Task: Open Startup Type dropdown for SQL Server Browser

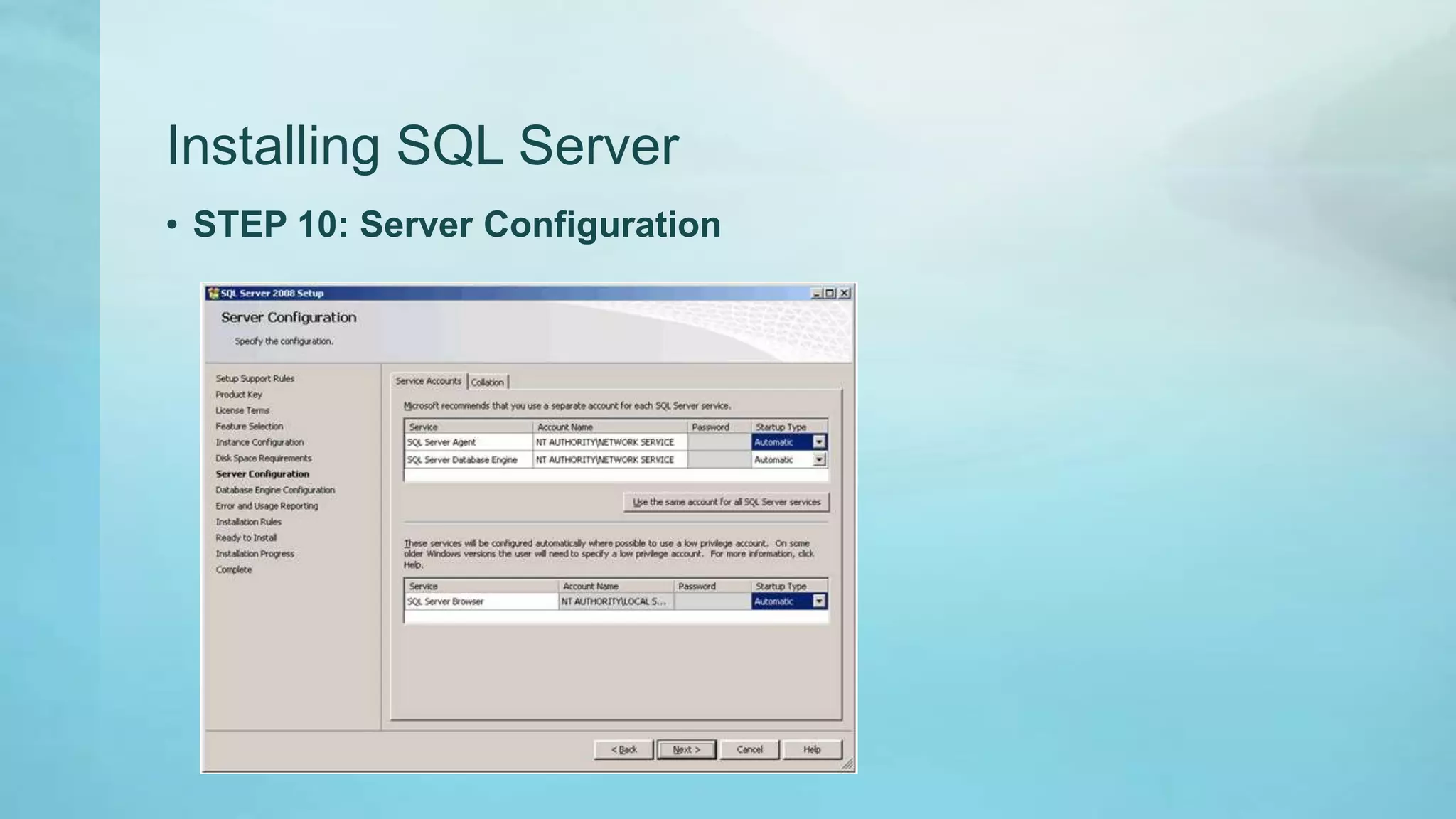Action: click(x=819, y=601)
